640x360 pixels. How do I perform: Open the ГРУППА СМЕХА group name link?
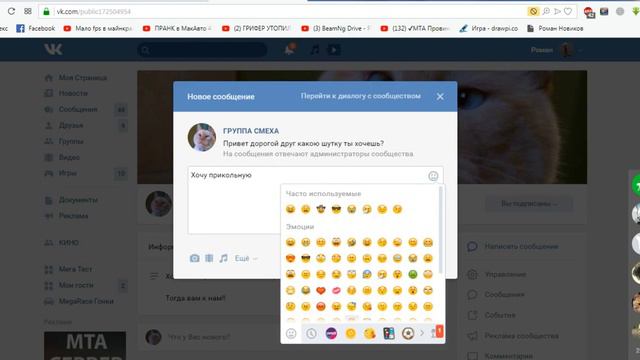(251, 131)
